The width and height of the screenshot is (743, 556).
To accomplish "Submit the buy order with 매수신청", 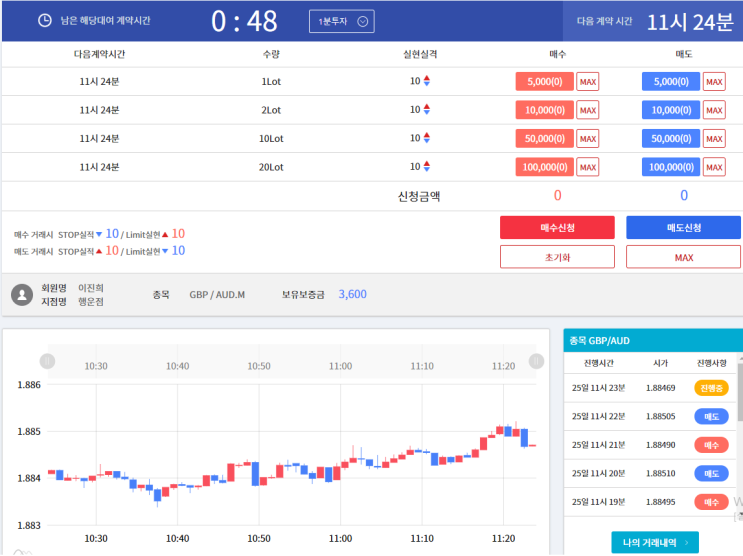I will pyautogui.click(x=557, y=228).
